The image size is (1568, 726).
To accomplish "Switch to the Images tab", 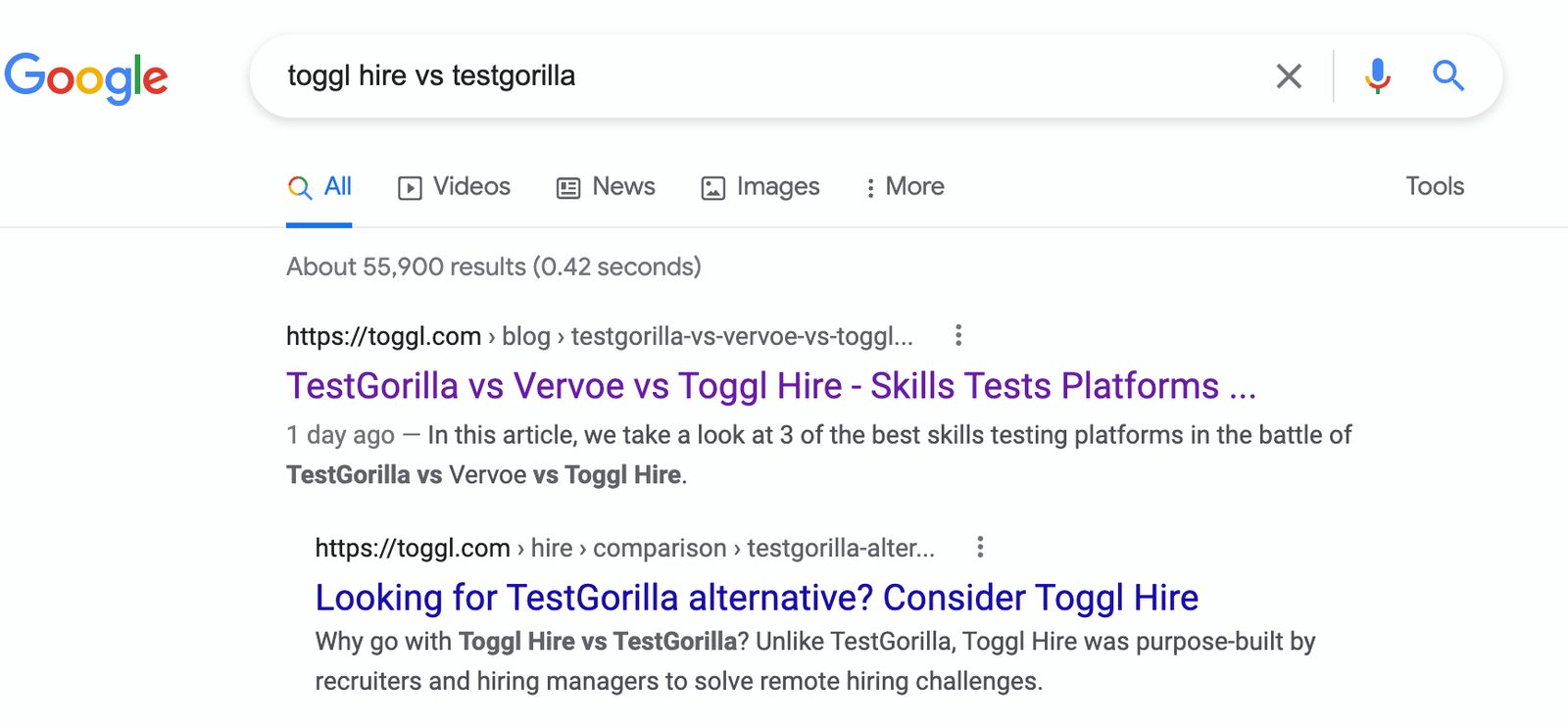I will tap(760, 187).
